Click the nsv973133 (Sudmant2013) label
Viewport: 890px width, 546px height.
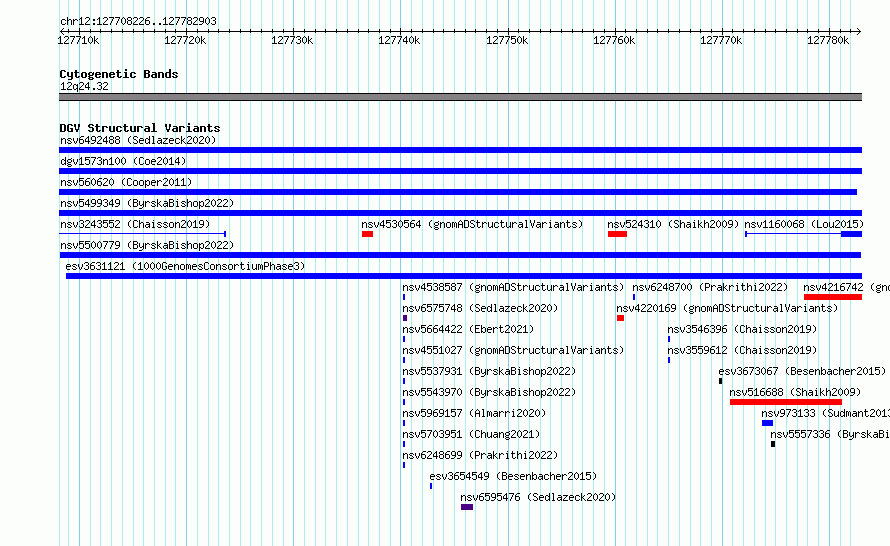click(x=825, y=413)
